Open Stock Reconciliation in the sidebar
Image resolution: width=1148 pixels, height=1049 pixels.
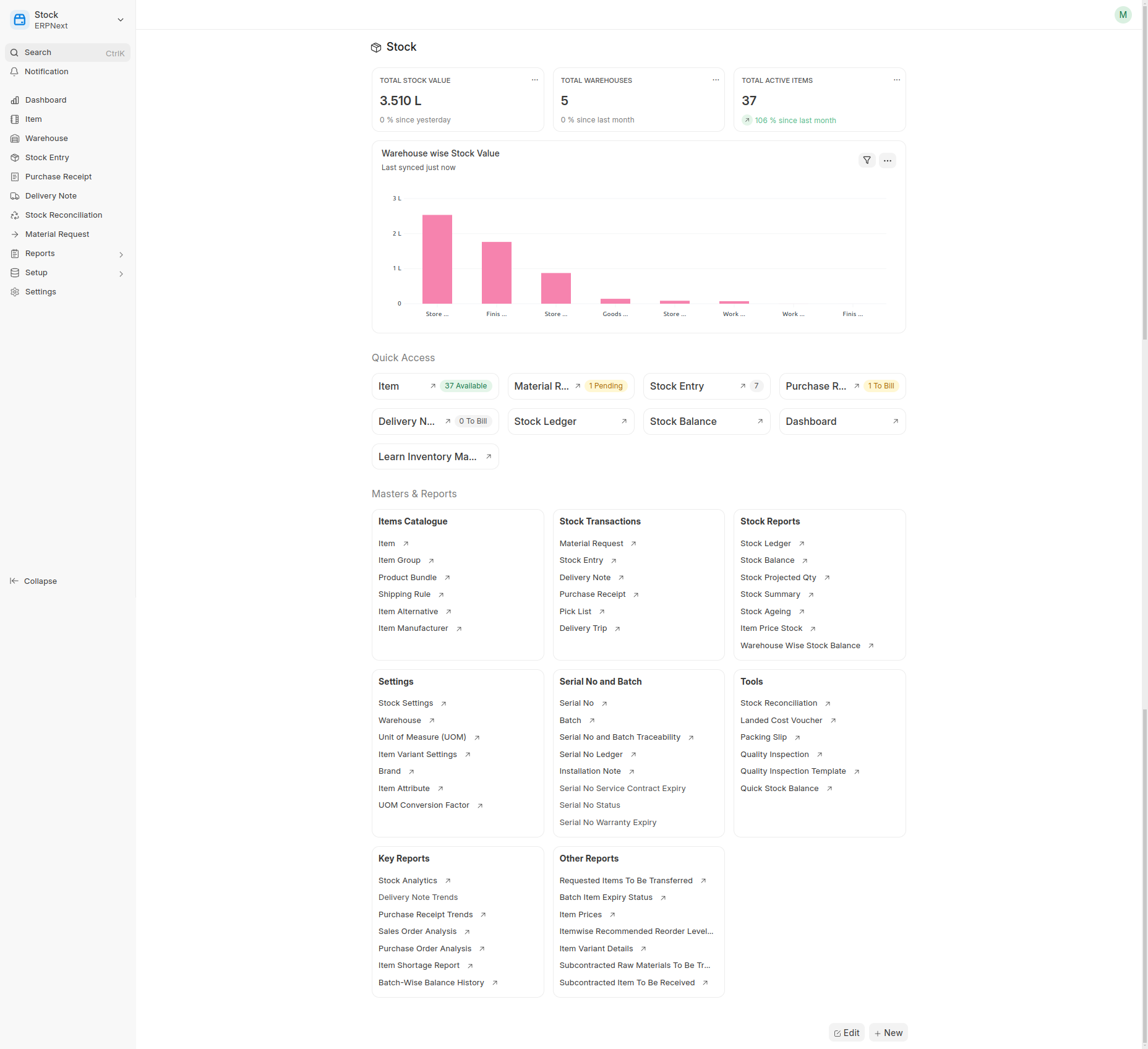[64, 215]
